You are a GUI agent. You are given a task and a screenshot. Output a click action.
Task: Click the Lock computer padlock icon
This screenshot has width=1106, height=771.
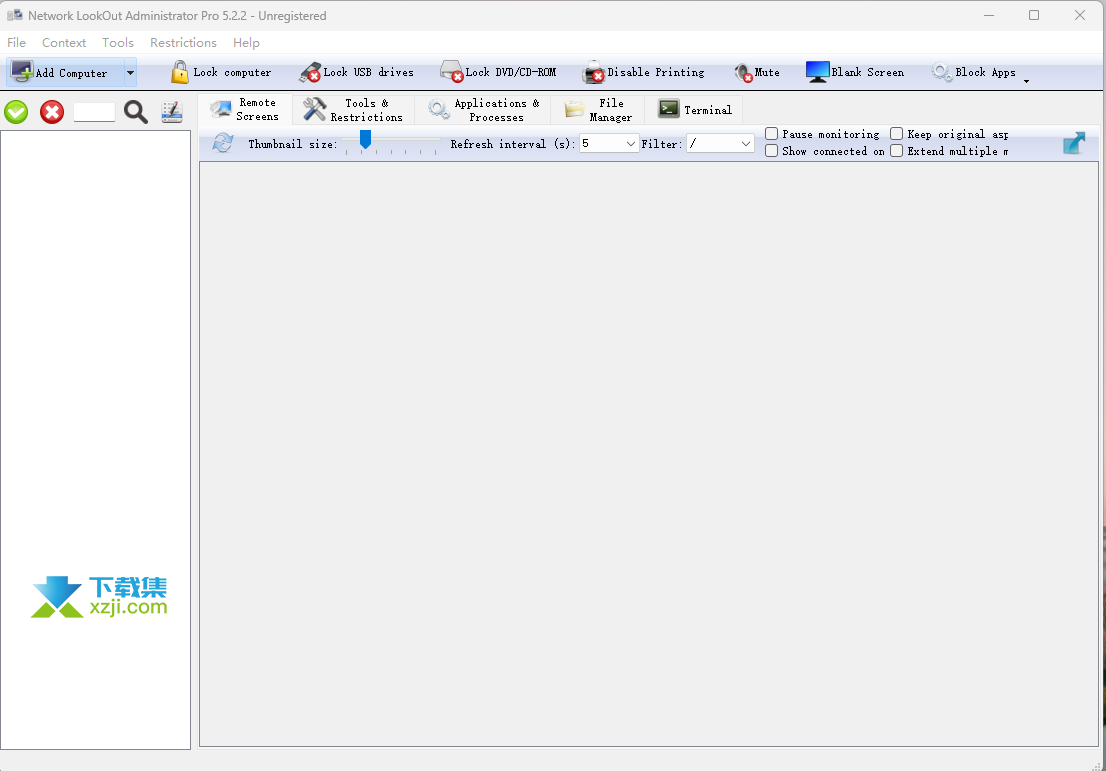coord(180,72)
